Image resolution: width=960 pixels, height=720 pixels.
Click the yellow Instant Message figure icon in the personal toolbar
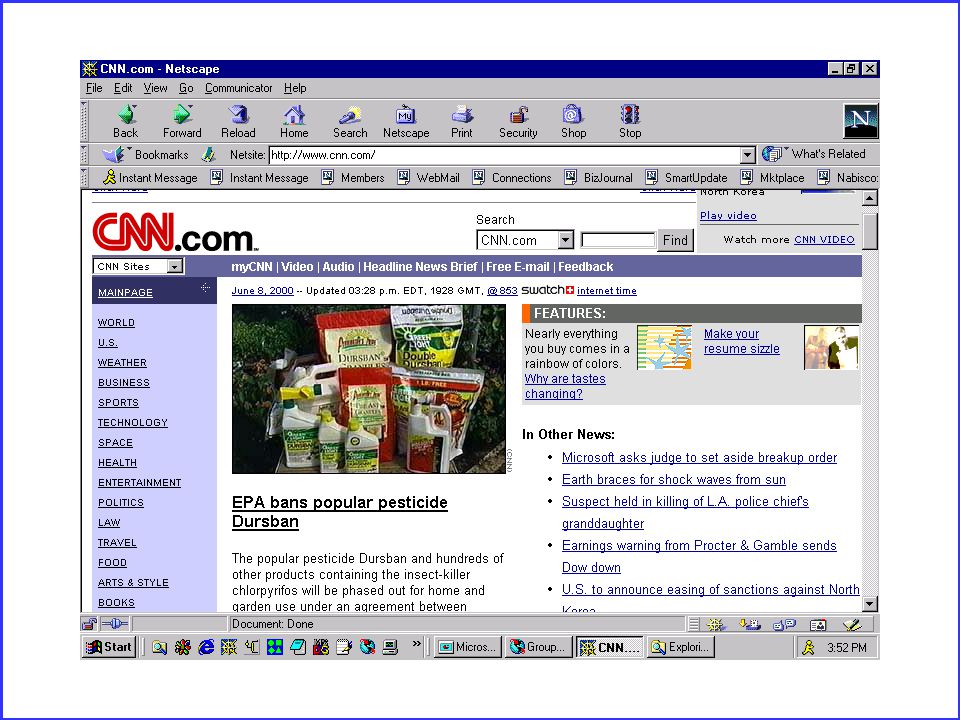click(110, 178)
